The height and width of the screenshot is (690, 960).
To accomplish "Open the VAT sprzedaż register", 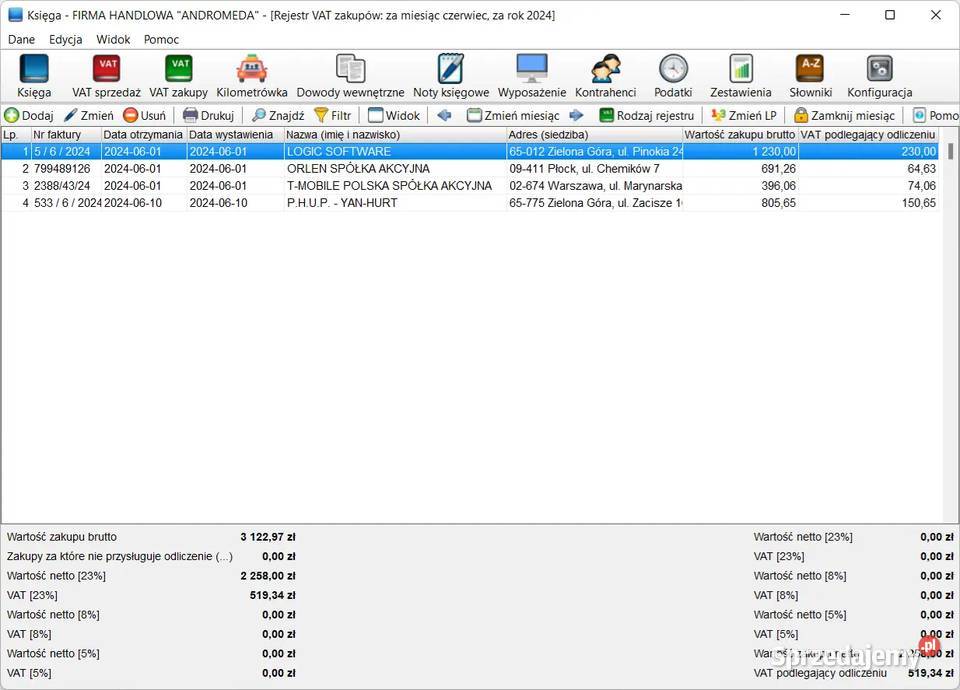I will coord(106,76).
